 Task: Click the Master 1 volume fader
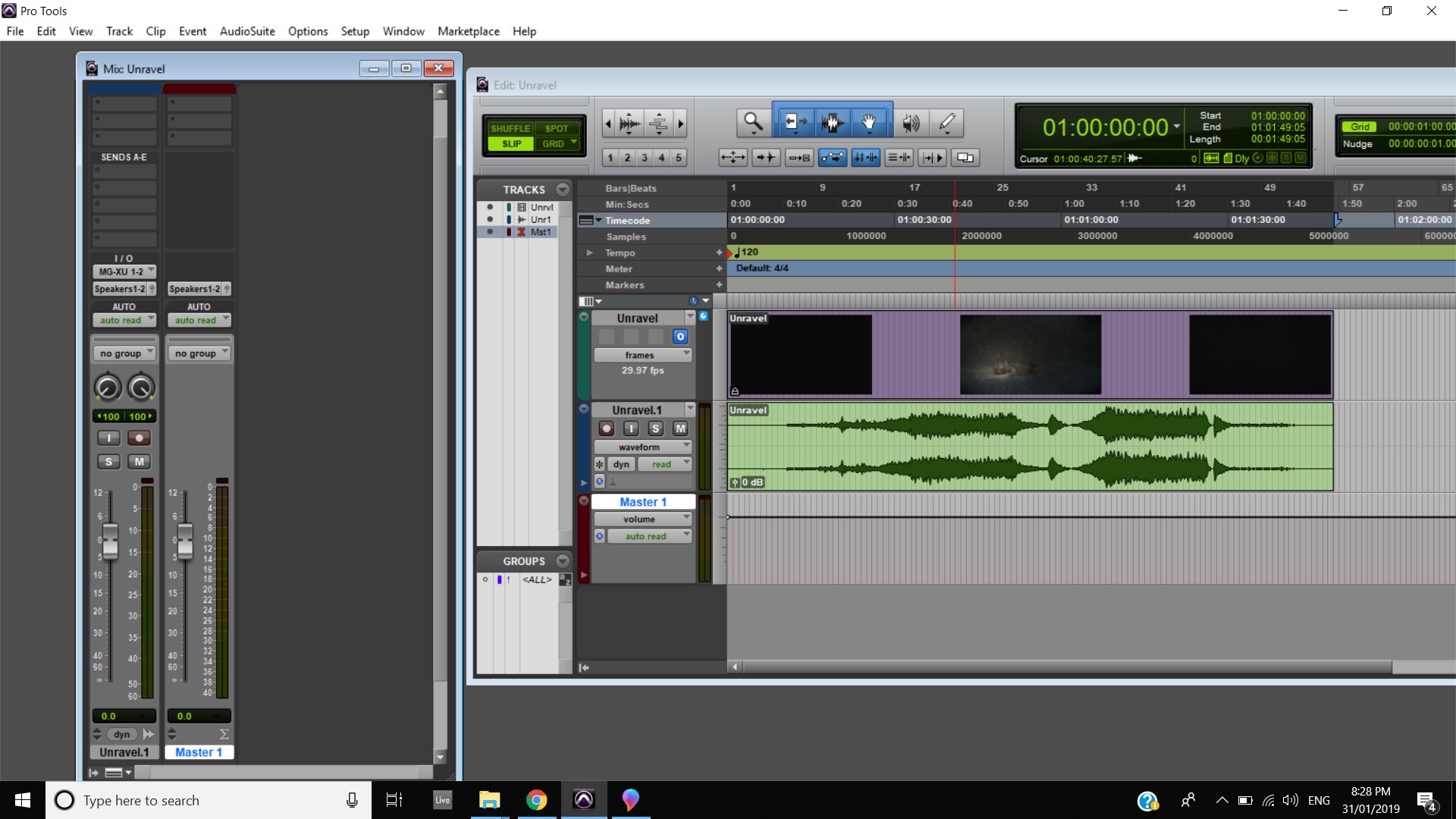(x=185, y=540)
